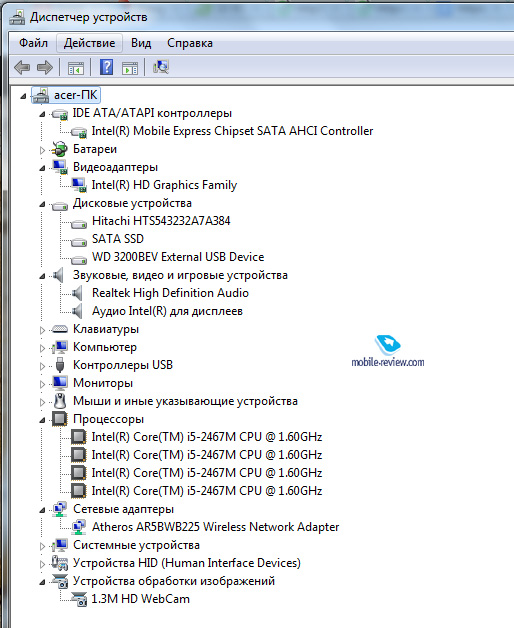Open the Справка menu

click(189, 43)
